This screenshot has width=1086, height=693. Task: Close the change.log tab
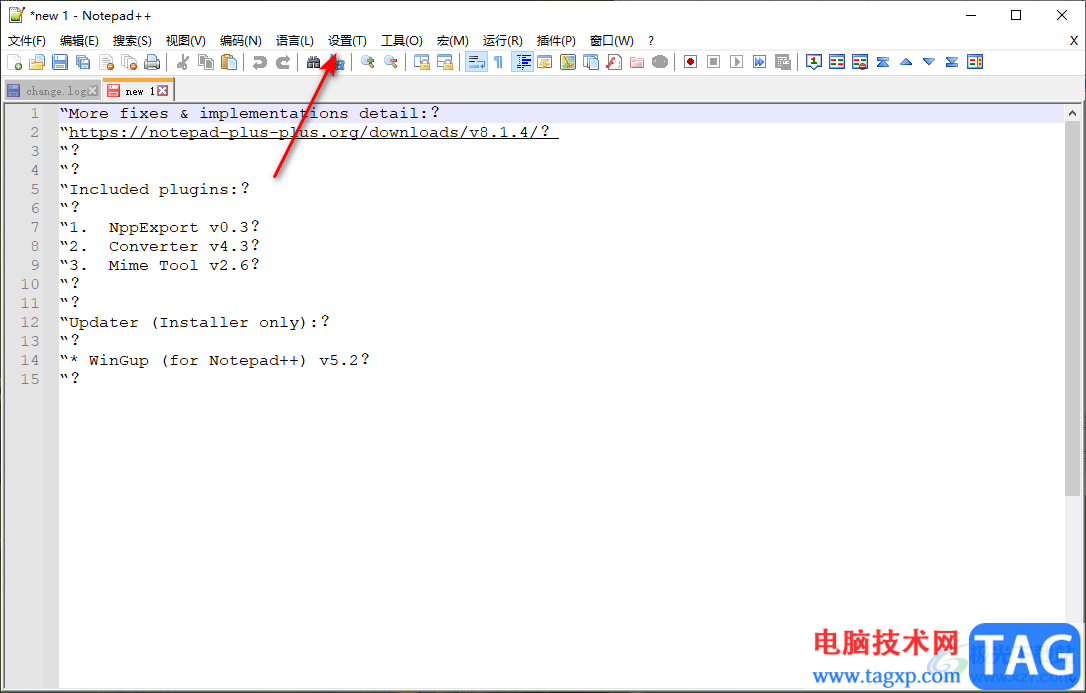tap(93, 91)
